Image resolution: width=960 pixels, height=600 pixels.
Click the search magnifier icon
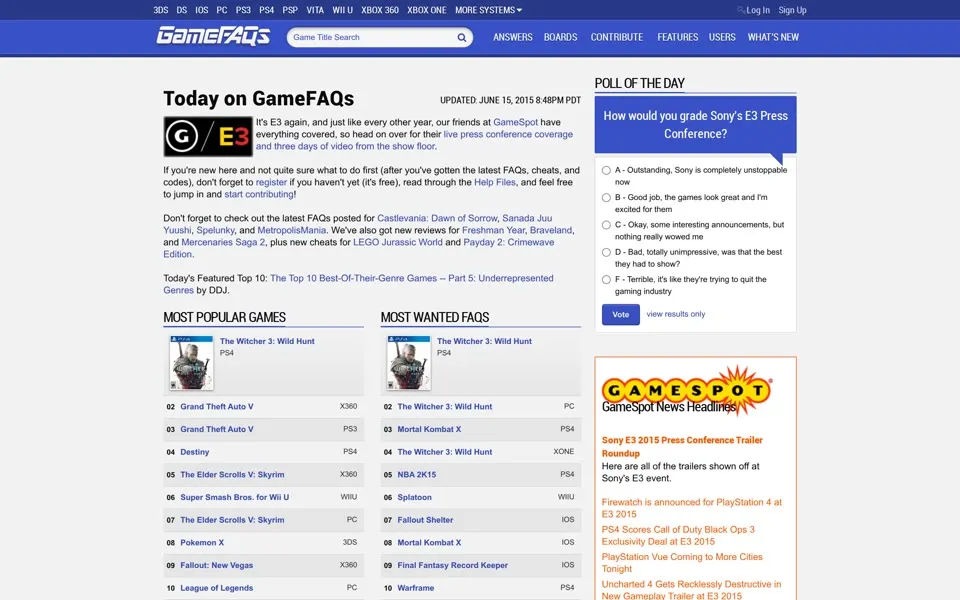tap(462, 37)
